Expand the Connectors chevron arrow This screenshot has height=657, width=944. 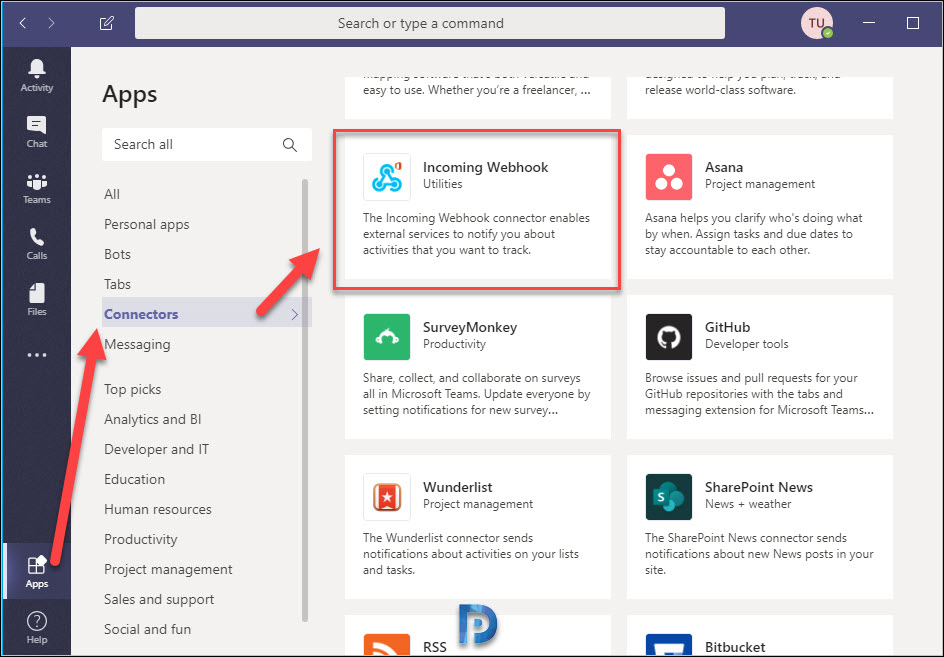[294, 314]
